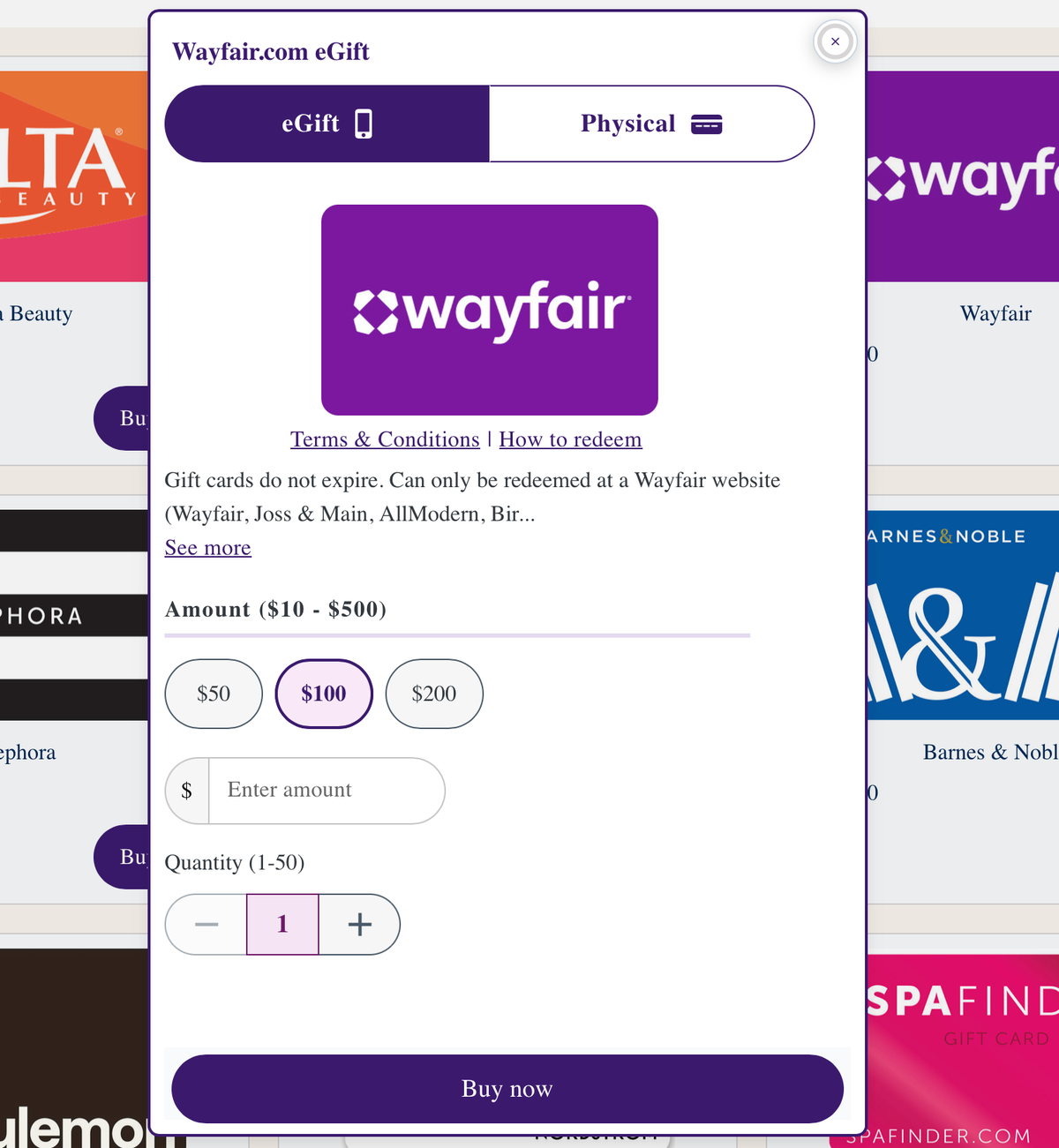The image size is (1059, 1148).
Task: Open the Terms & Conditions link
Action: tap(385, 439)
